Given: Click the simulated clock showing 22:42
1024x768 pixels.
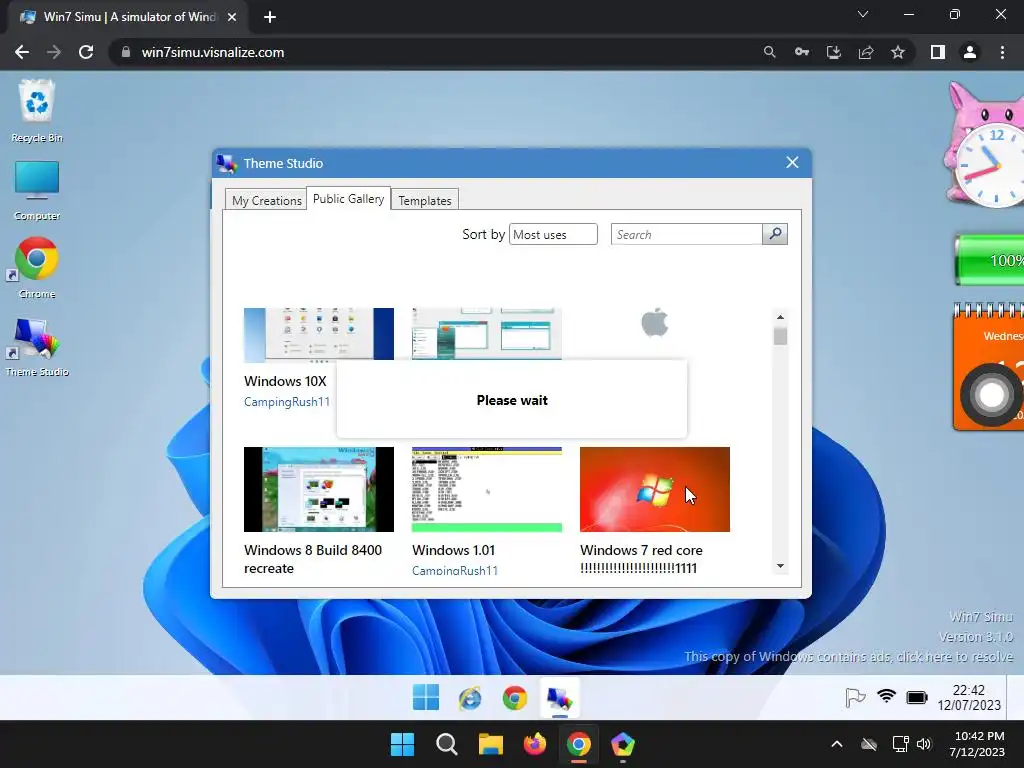Looking at the screenshot, I should pos(969,697).
